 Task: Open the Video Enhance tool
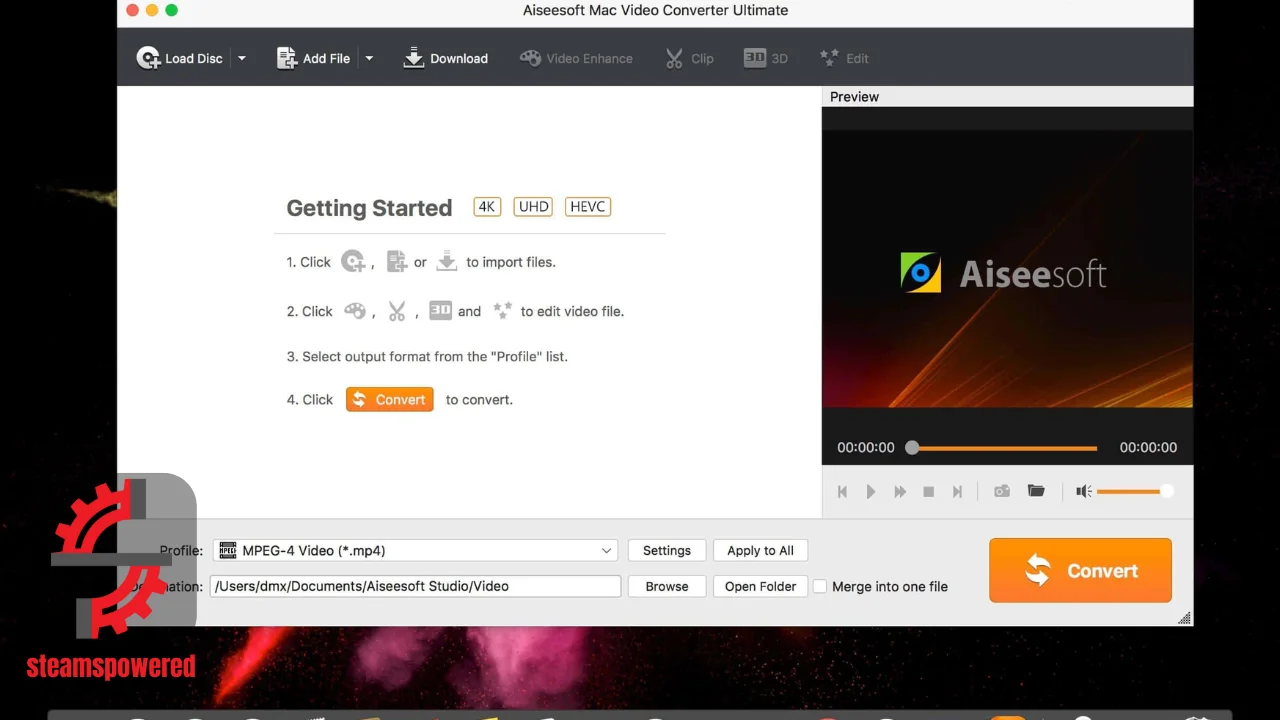click(576, 58)
